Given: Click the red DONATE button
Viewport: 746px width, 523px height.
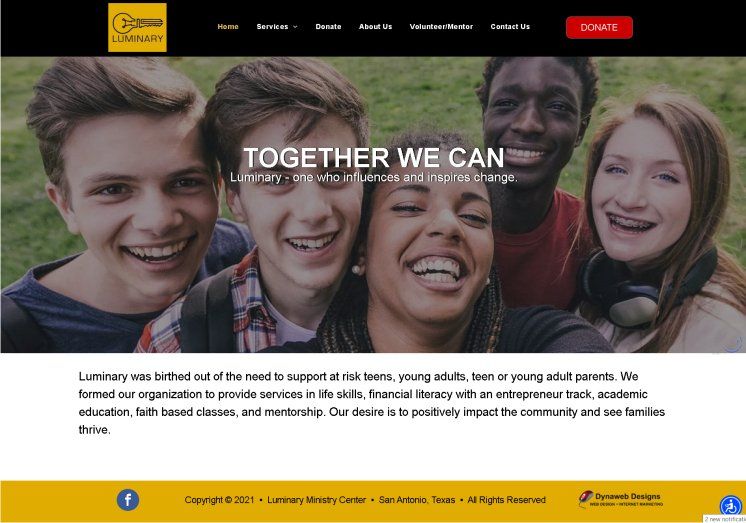Looking at the screenshot, I should [x=599, y=28].
